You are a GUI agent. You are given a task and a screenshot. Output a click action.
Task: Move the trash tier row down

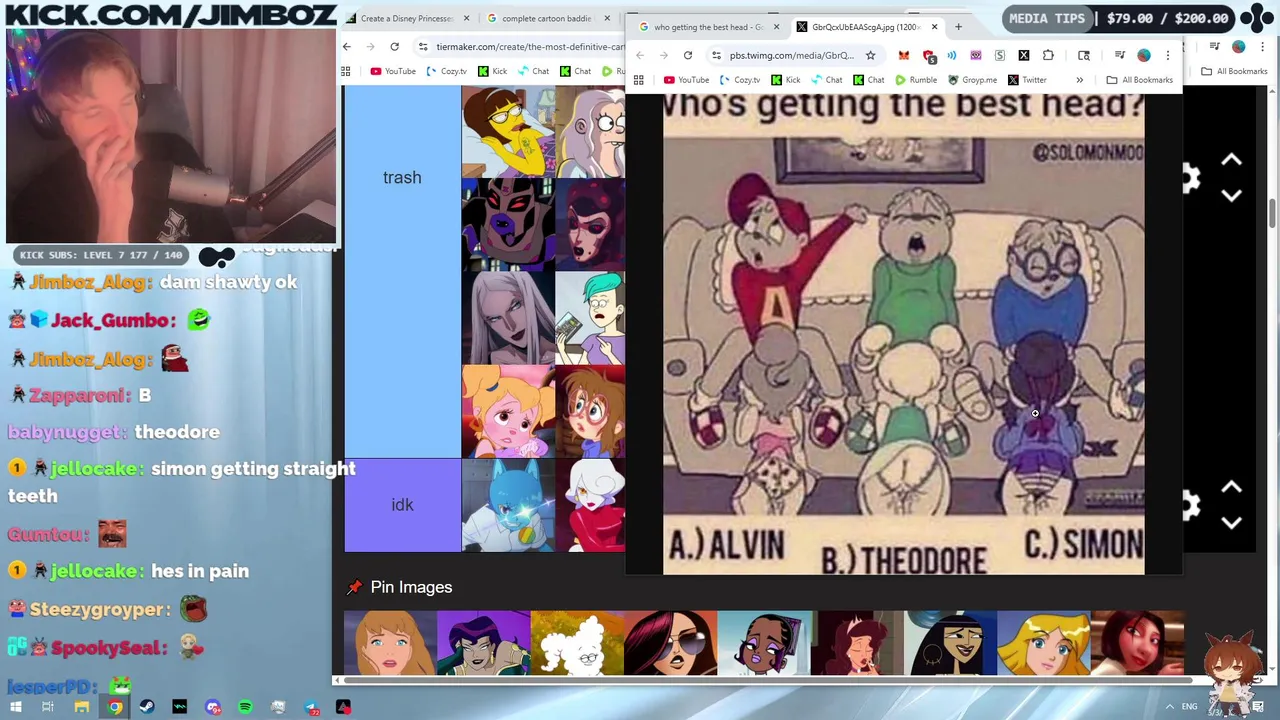[x=1231, y=196]
